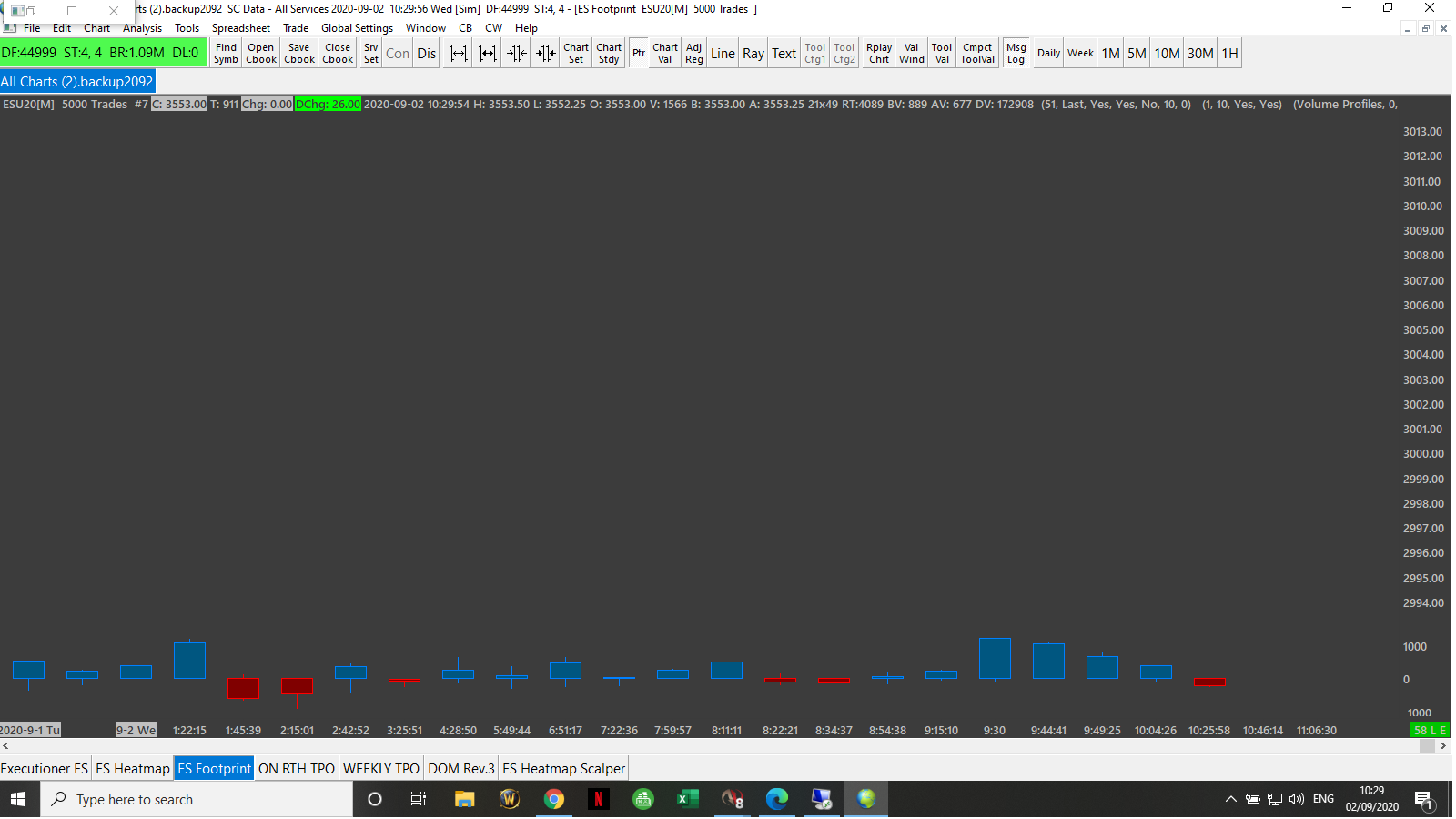Open the Help menu
The width and height of the screenshot is (1456, 819).
tap(527, 28)
